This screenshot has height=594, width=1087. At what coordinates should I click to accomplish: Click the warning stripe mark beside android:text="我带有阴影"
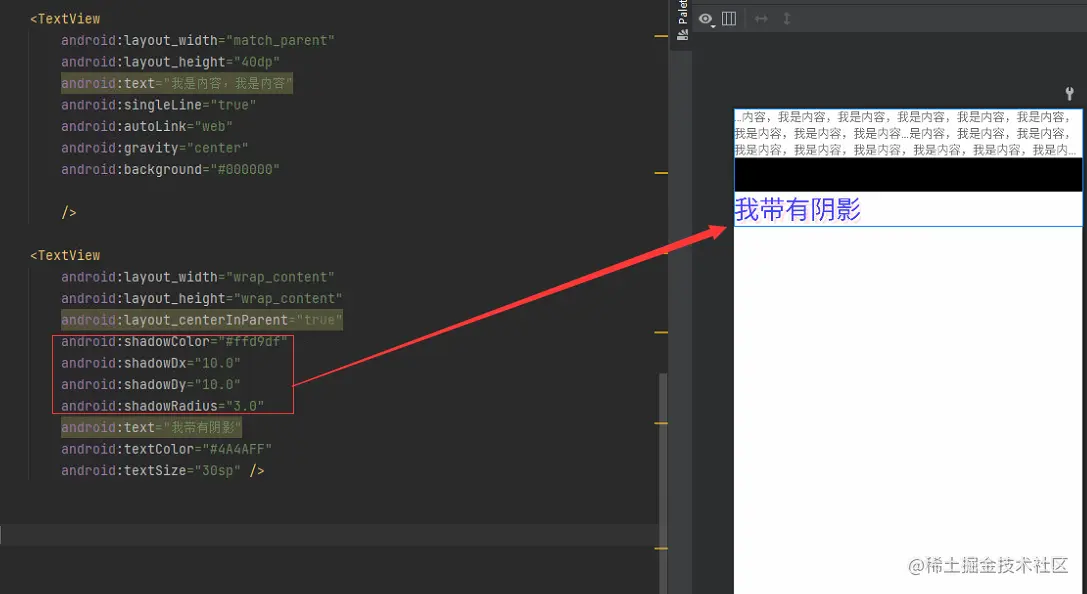661,423
